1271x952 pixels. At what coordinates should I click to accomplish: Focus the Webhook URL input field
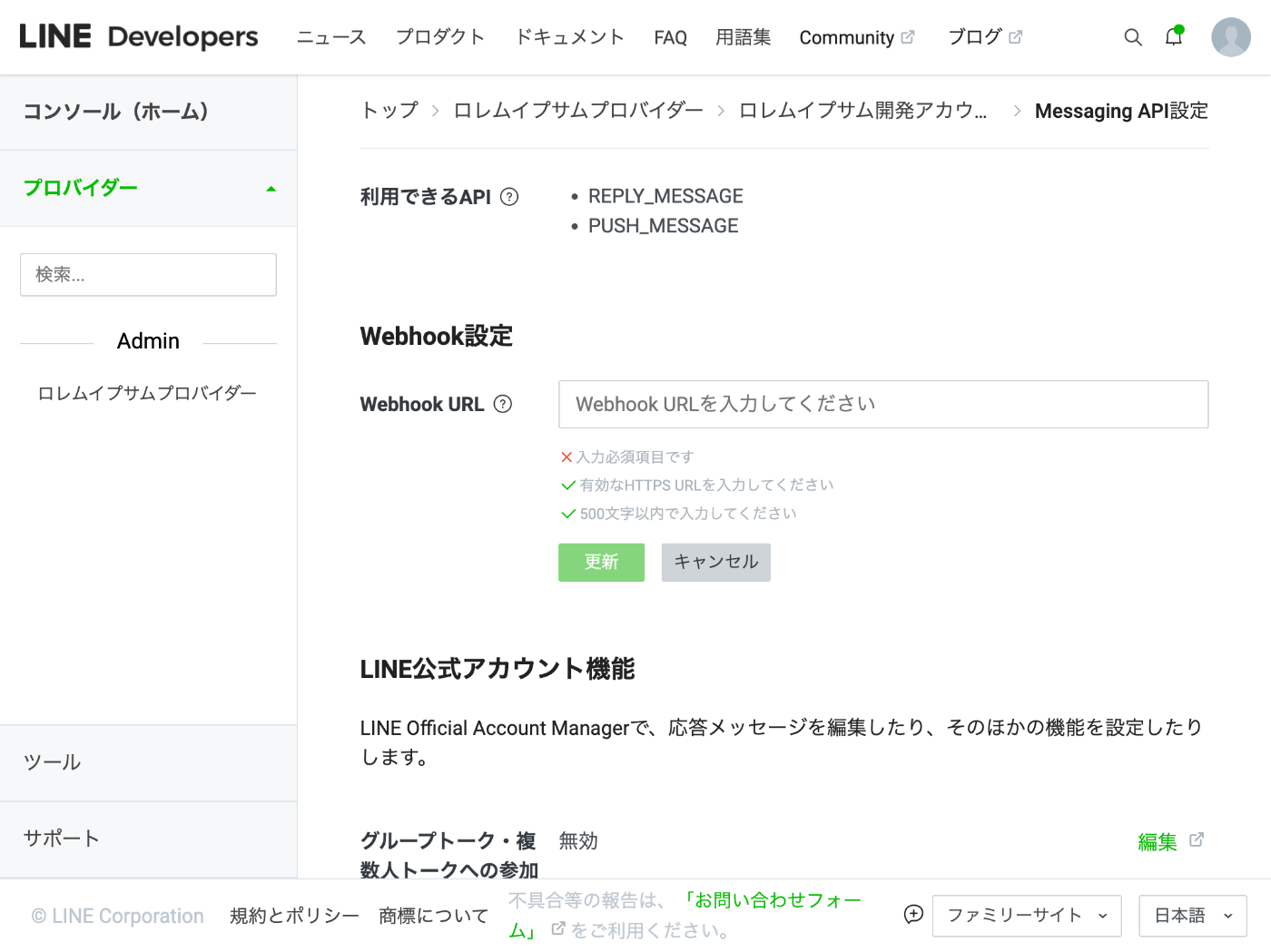[883, 405]
